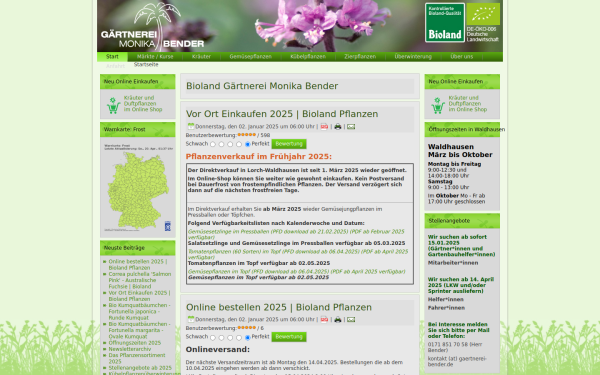
Task: Open Öffnungszeiten 2025 link in Neuste Beiträge
Action: pyautogui.click(x=135, y=343)
